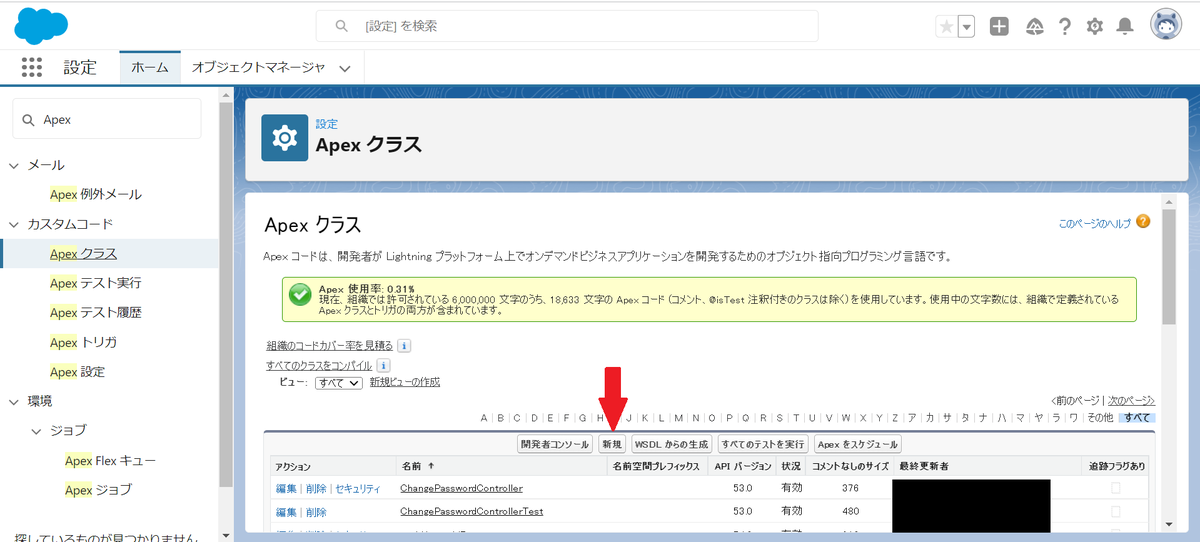
Task: Click info icon next to コードカバー率を見積る
Action: (404, 346)
